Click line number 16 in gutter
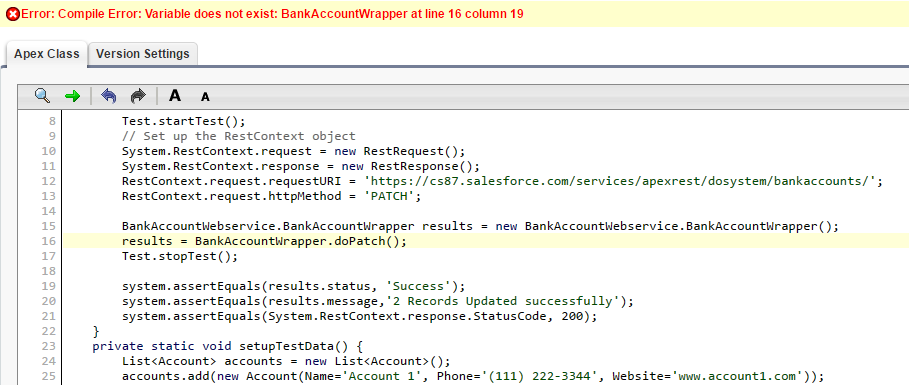 pos(49,241)
